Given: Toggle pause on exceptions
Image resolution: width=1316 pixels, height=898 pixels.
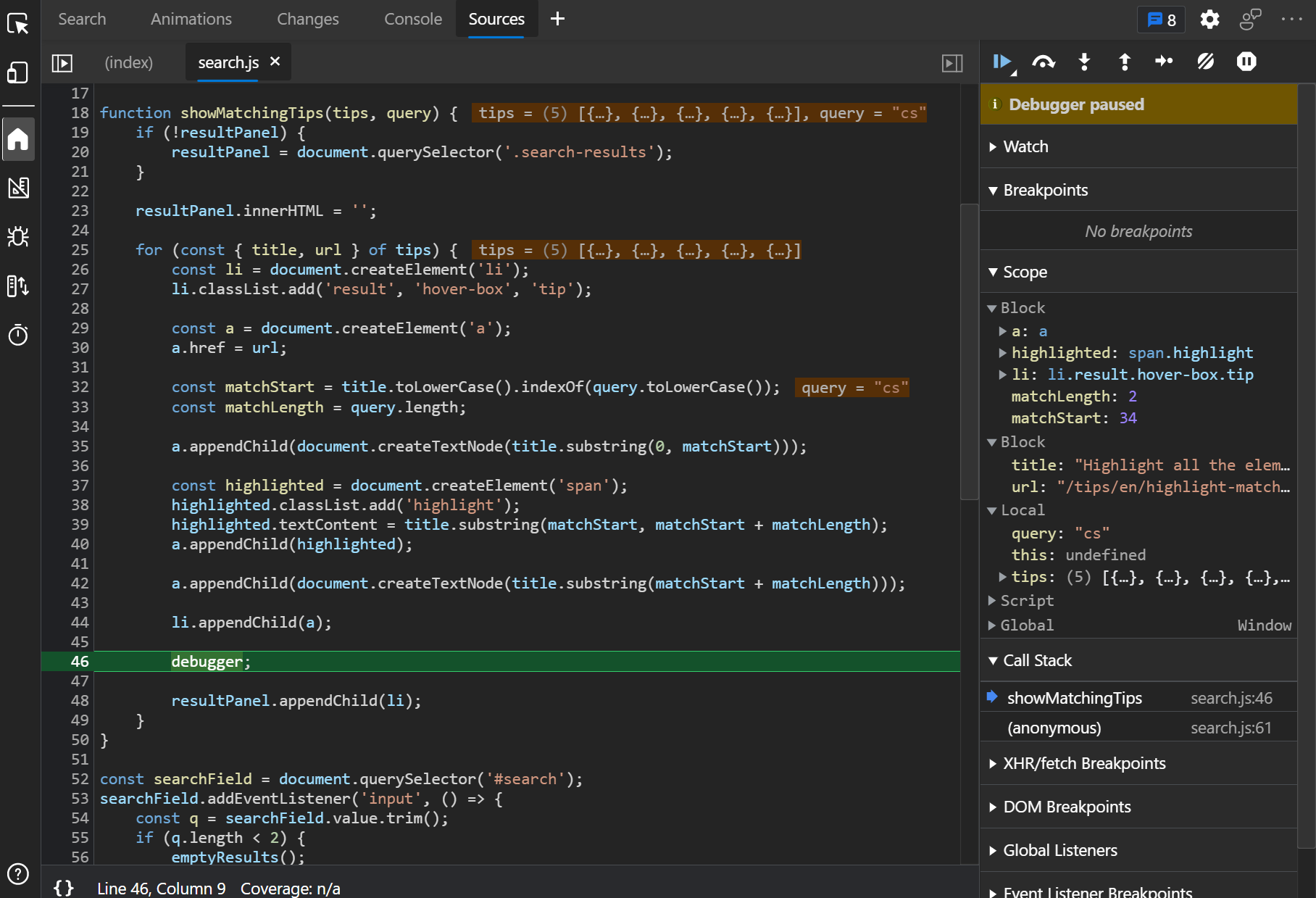Looking at the screenshot, I should pyautogui.click(x=1246, y=61).
